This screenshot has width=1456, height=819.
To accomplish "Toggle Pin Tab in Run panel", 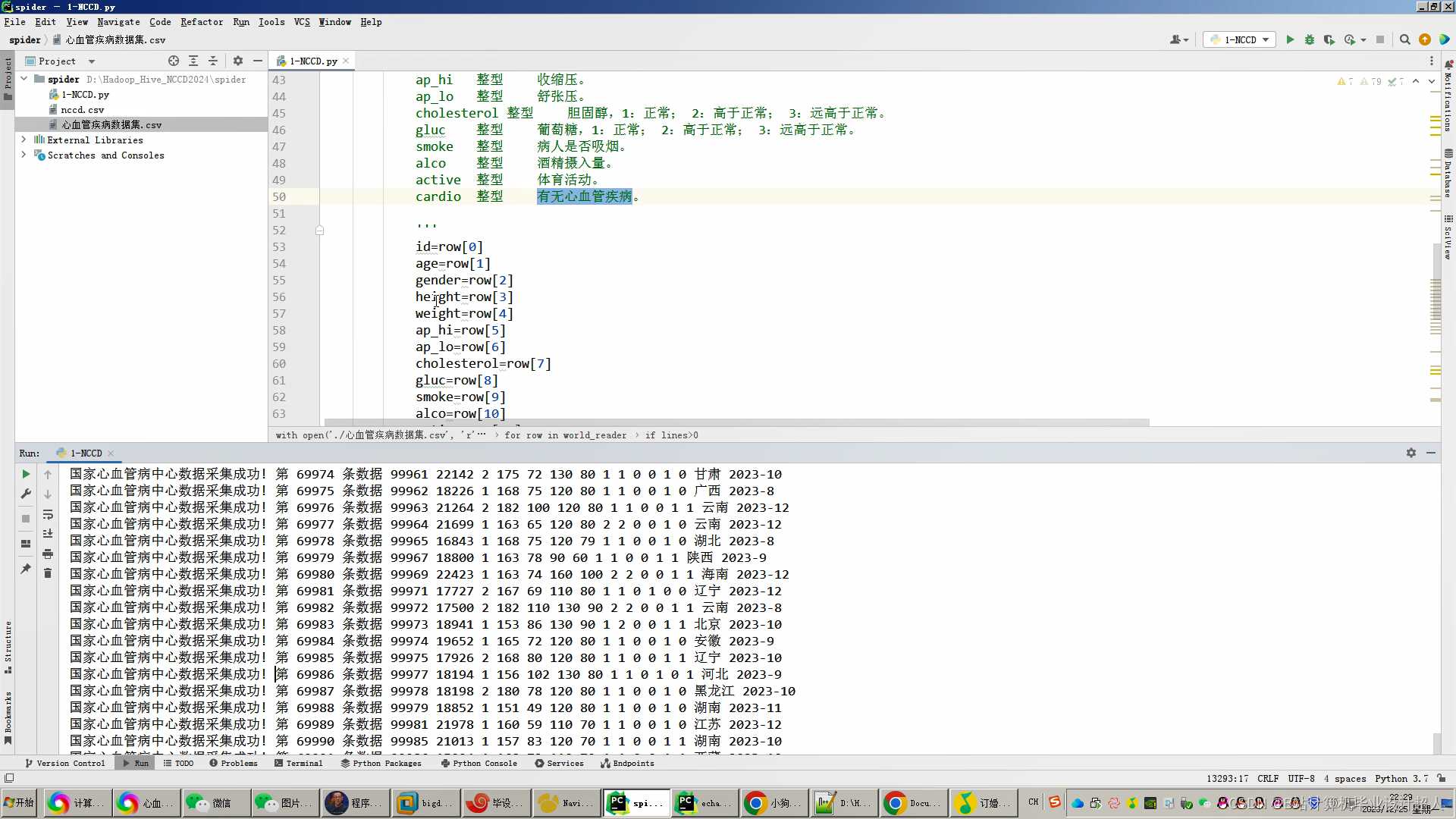I will [26, 568].
